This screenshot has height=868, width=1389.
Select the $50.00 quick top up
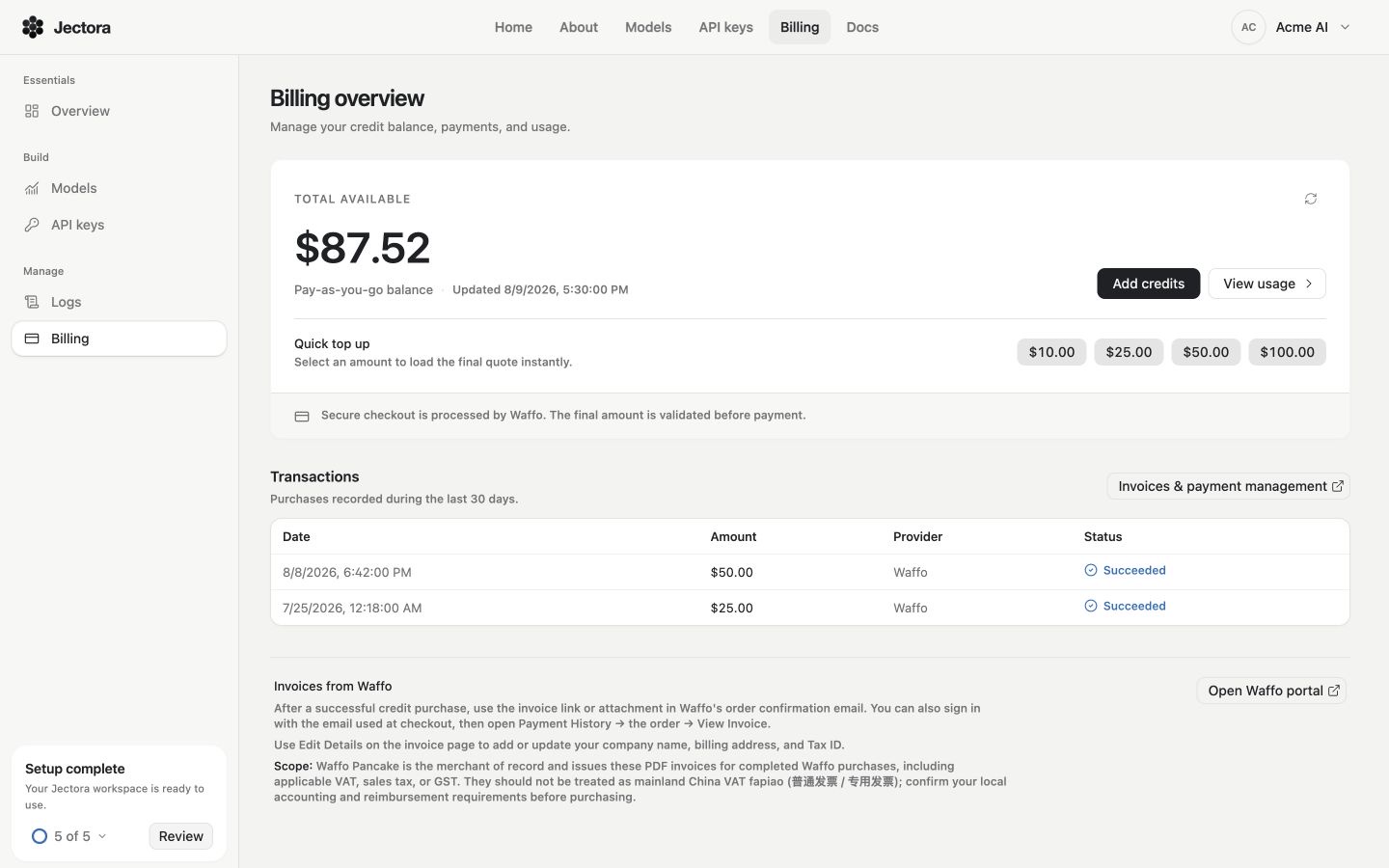tap(1206, 352)
